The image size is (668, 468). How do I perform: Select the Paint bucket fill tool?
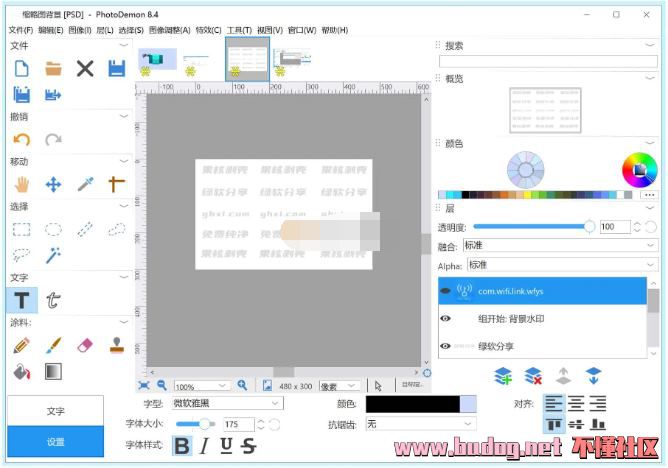tap(21, 371)
